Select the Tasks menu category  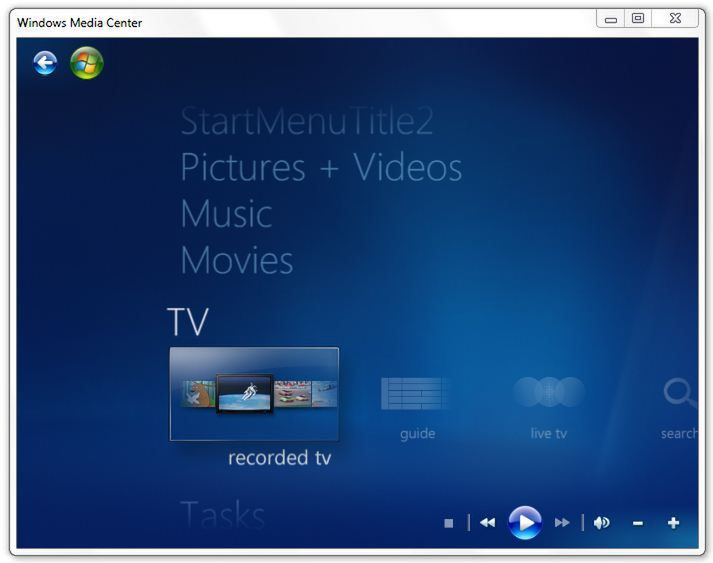(x=223, y=516)
